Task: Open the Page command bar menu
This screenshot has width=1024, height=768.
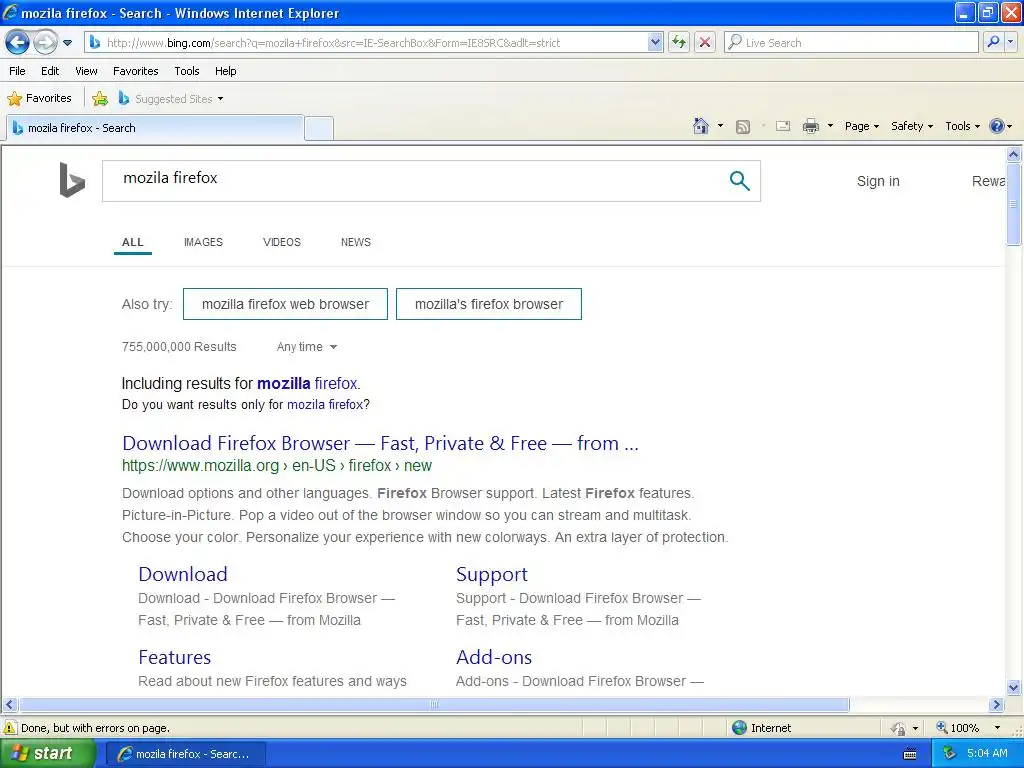Action: (861, 126)
